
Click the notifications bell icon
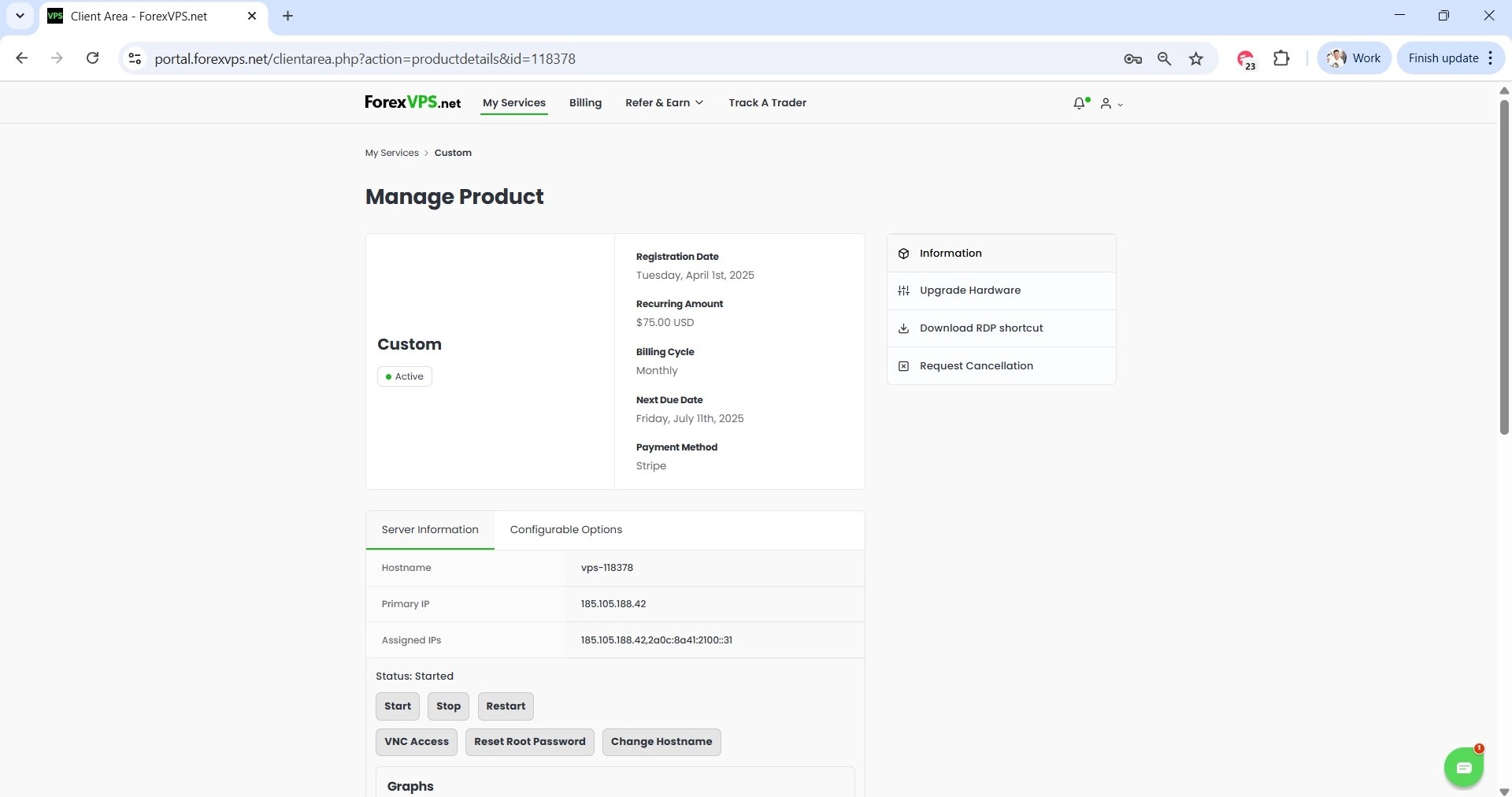point(1080,103)
